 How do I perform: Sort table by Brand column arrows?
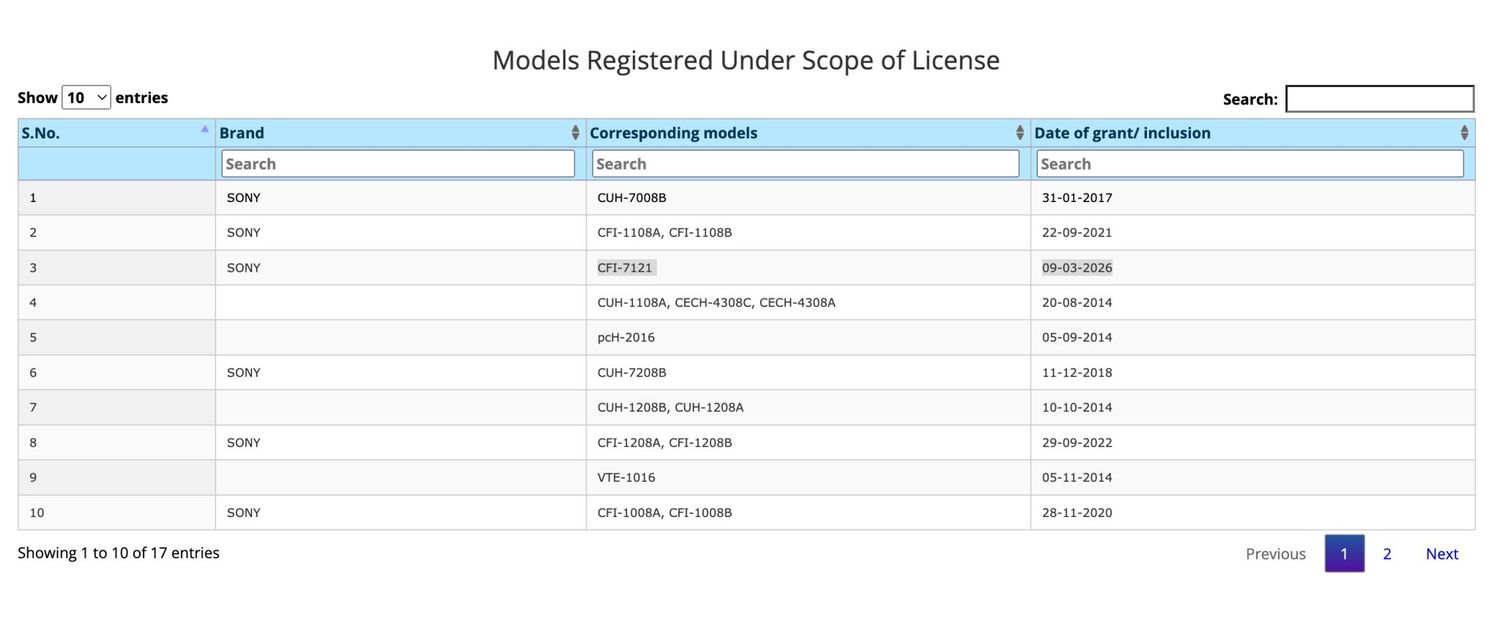click(575, 133)
